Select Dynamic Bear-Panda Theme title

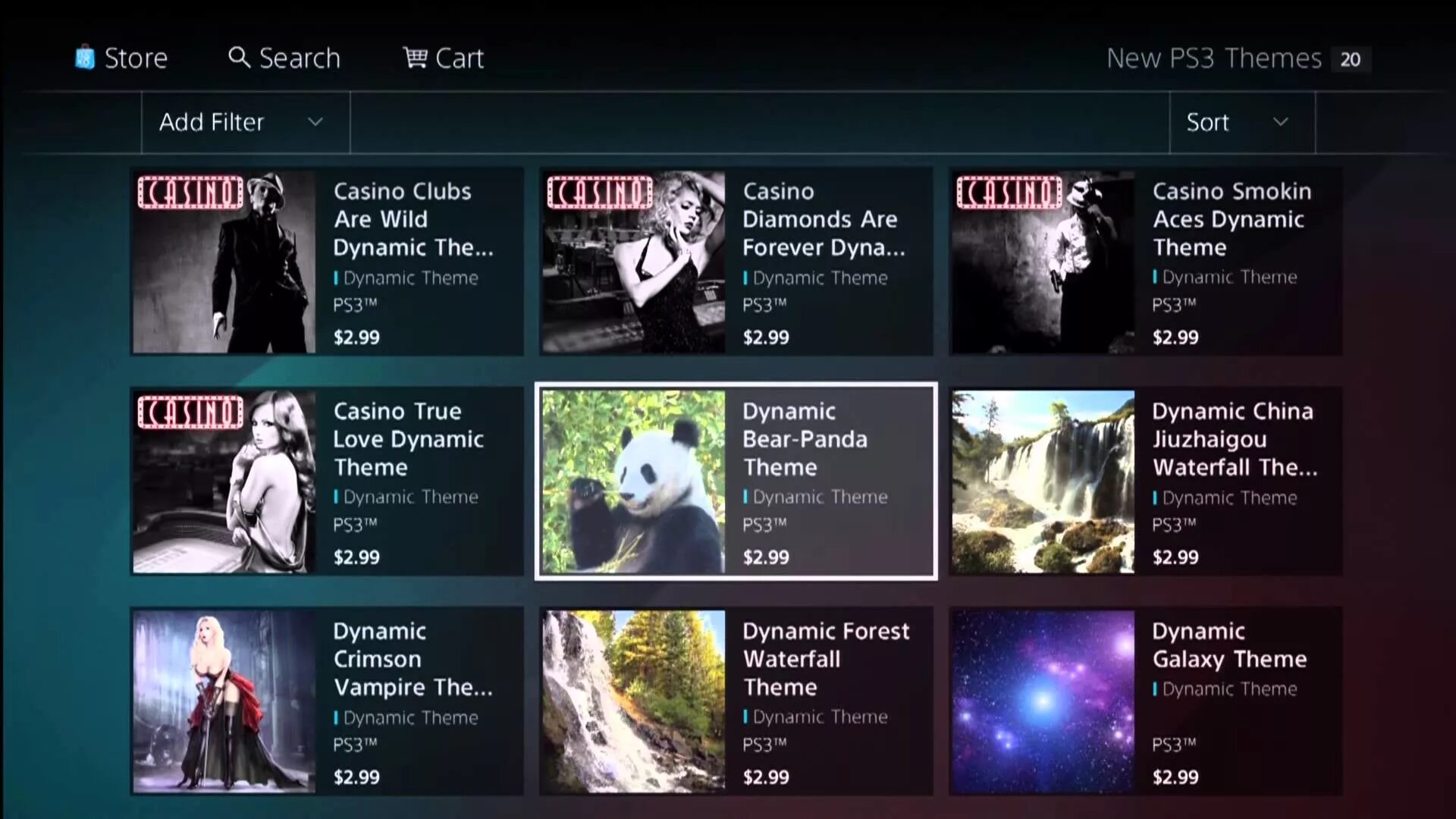[805, 439]
